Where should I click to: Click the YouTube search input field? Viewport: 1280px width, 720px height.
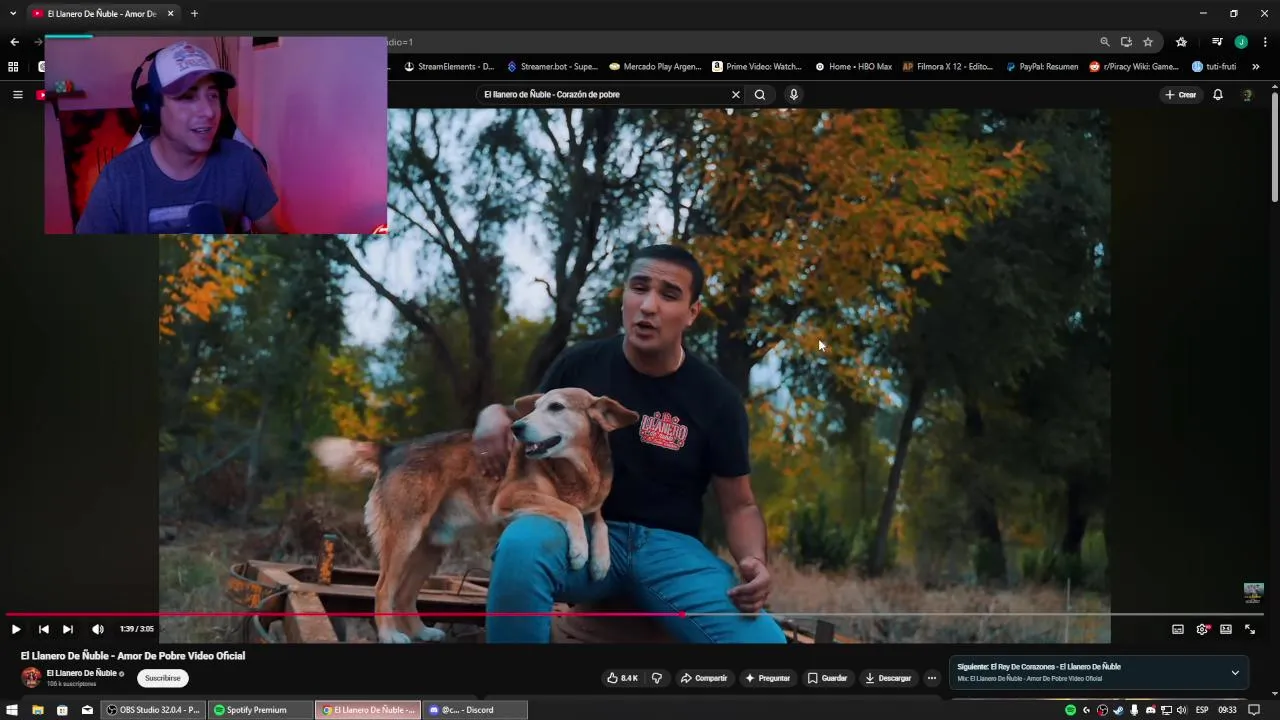coord(605,95)
